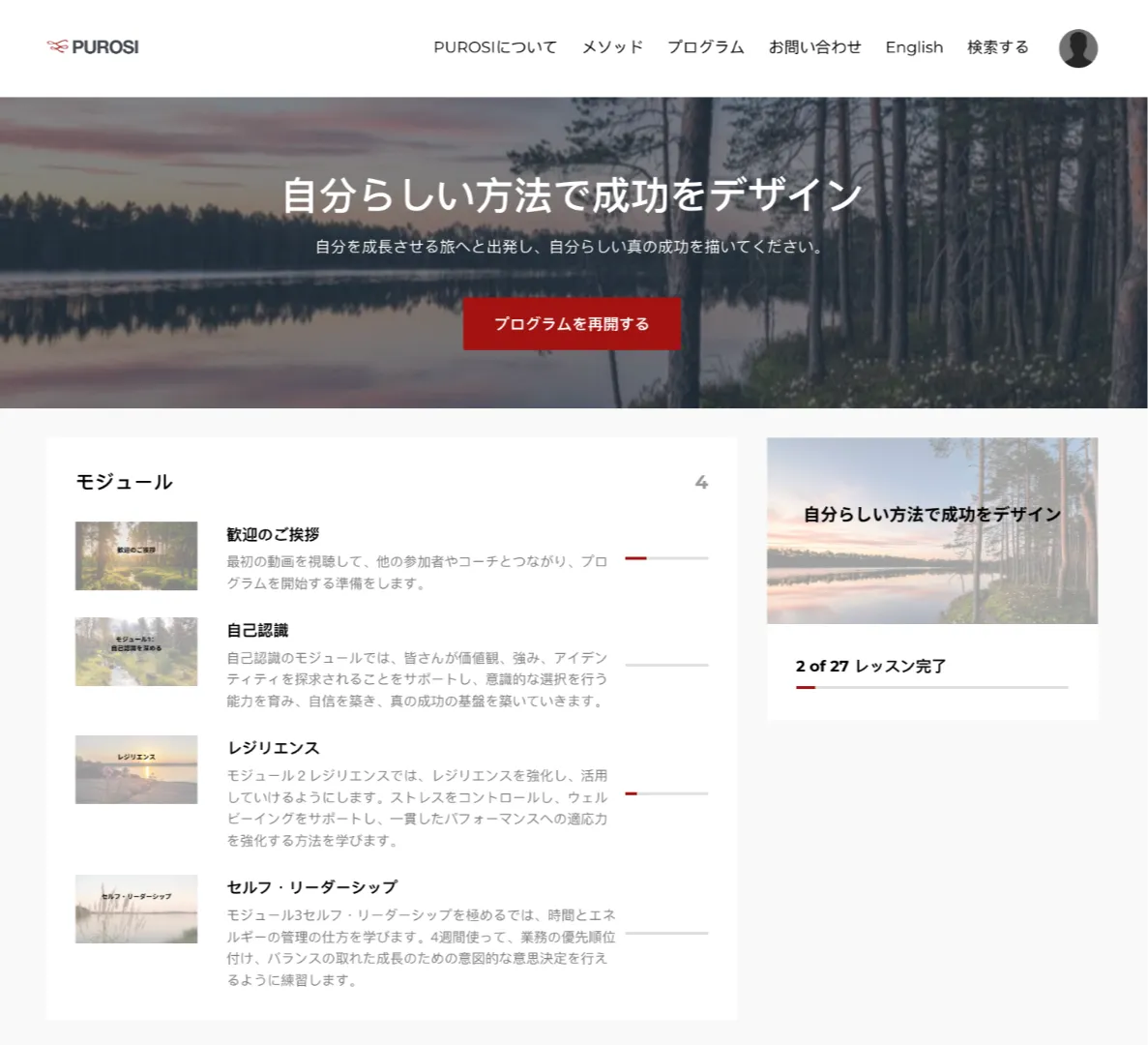Open 歓迎のご挨拶 module thumbnail
This screenshot has width=1148, height=1045.
click(136, 555)
